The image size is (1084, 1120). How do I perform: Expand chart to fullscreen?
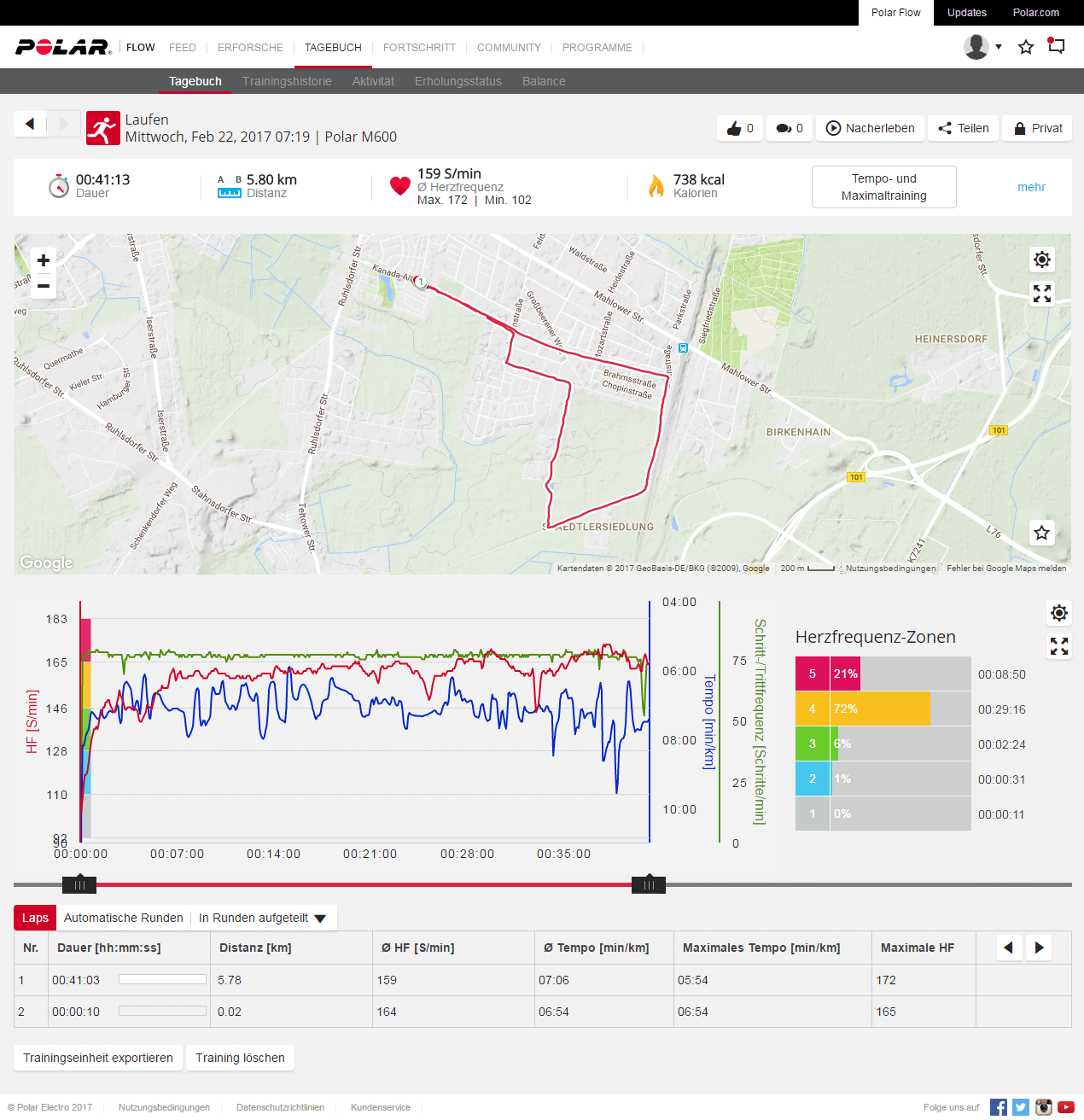click(x=1059, y=646)
